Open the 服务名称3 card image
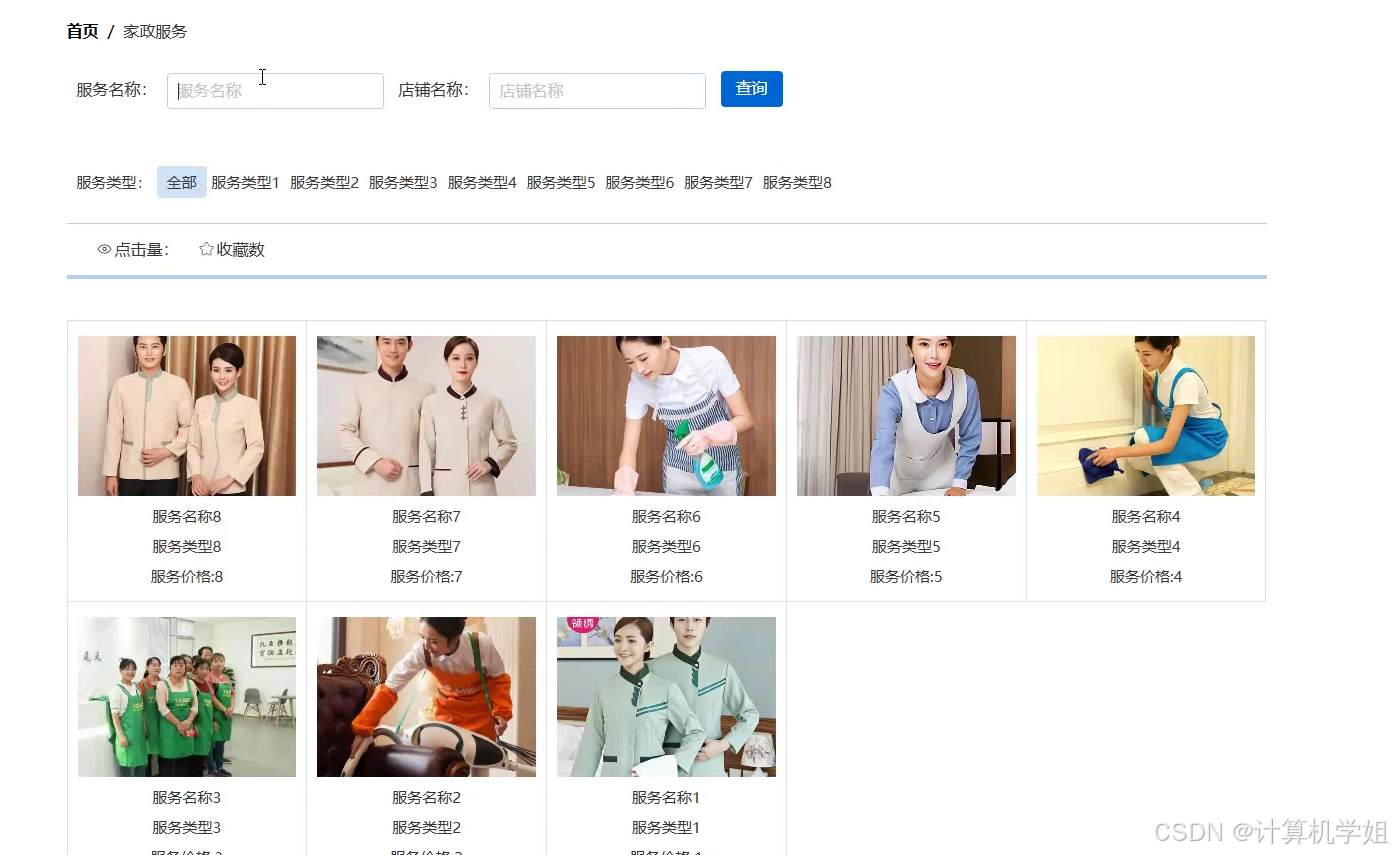 187,697
